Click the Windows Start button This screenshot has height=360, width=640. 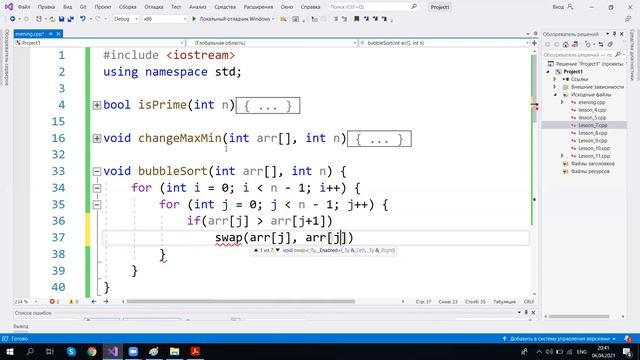(x=9, y=351)
